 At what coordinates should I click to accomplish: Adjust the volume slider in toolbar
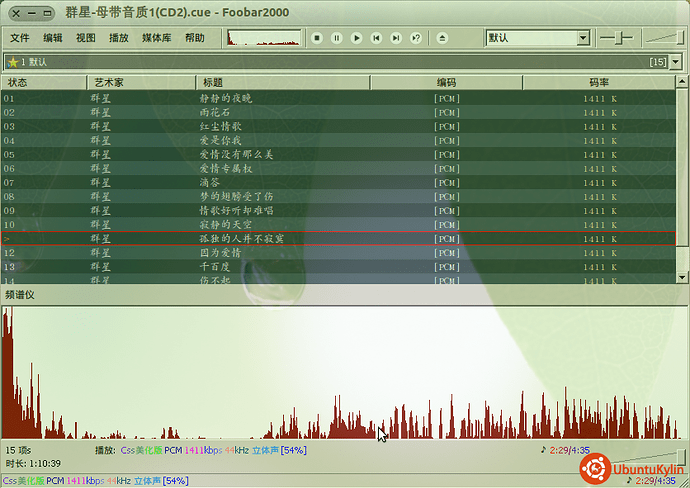click(x=665, y=38)
